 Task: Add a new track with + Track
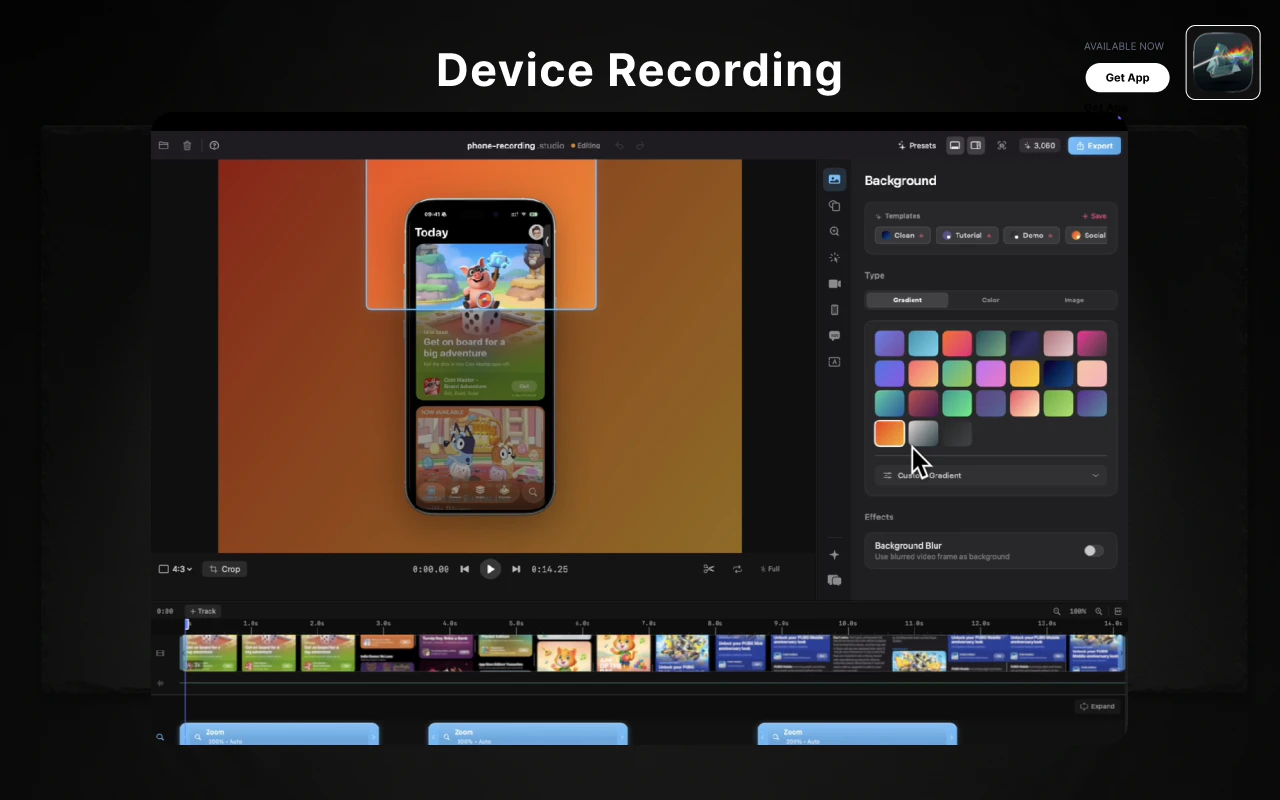coord(203,611)
